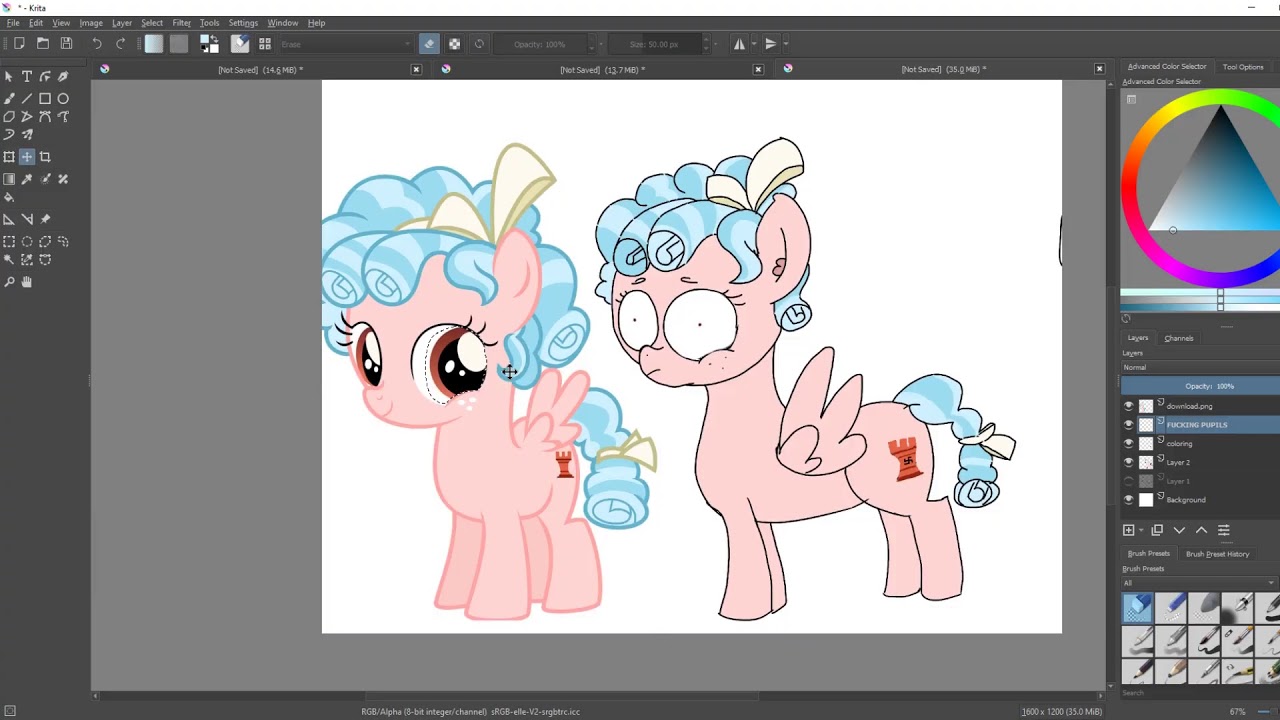Select the Ellipse shape tool
This screenshot has width=1280, height=720.
pyautogui.click(x=63, y=99)
